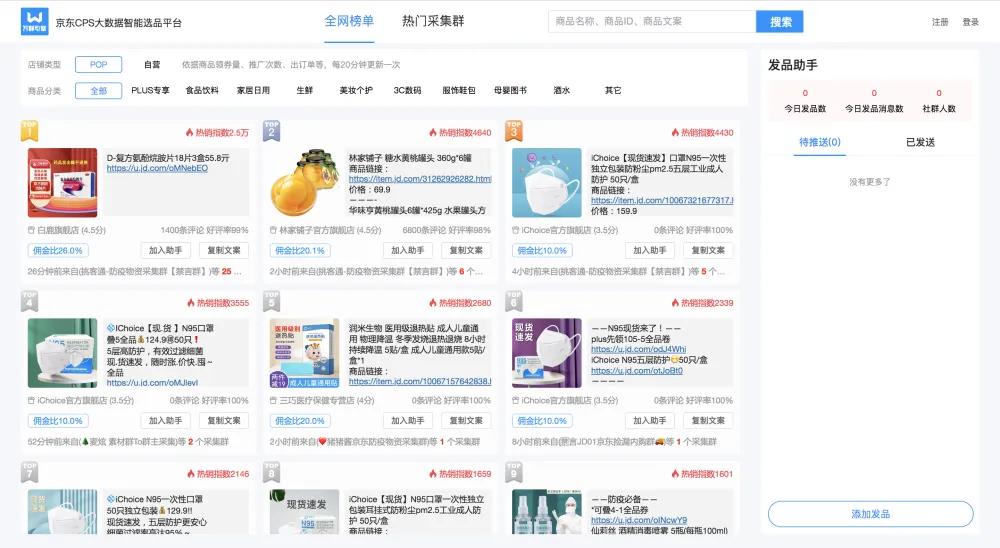Click flame icon beside 热销指数4430
1000x548 pixels.
click(675, 133)
